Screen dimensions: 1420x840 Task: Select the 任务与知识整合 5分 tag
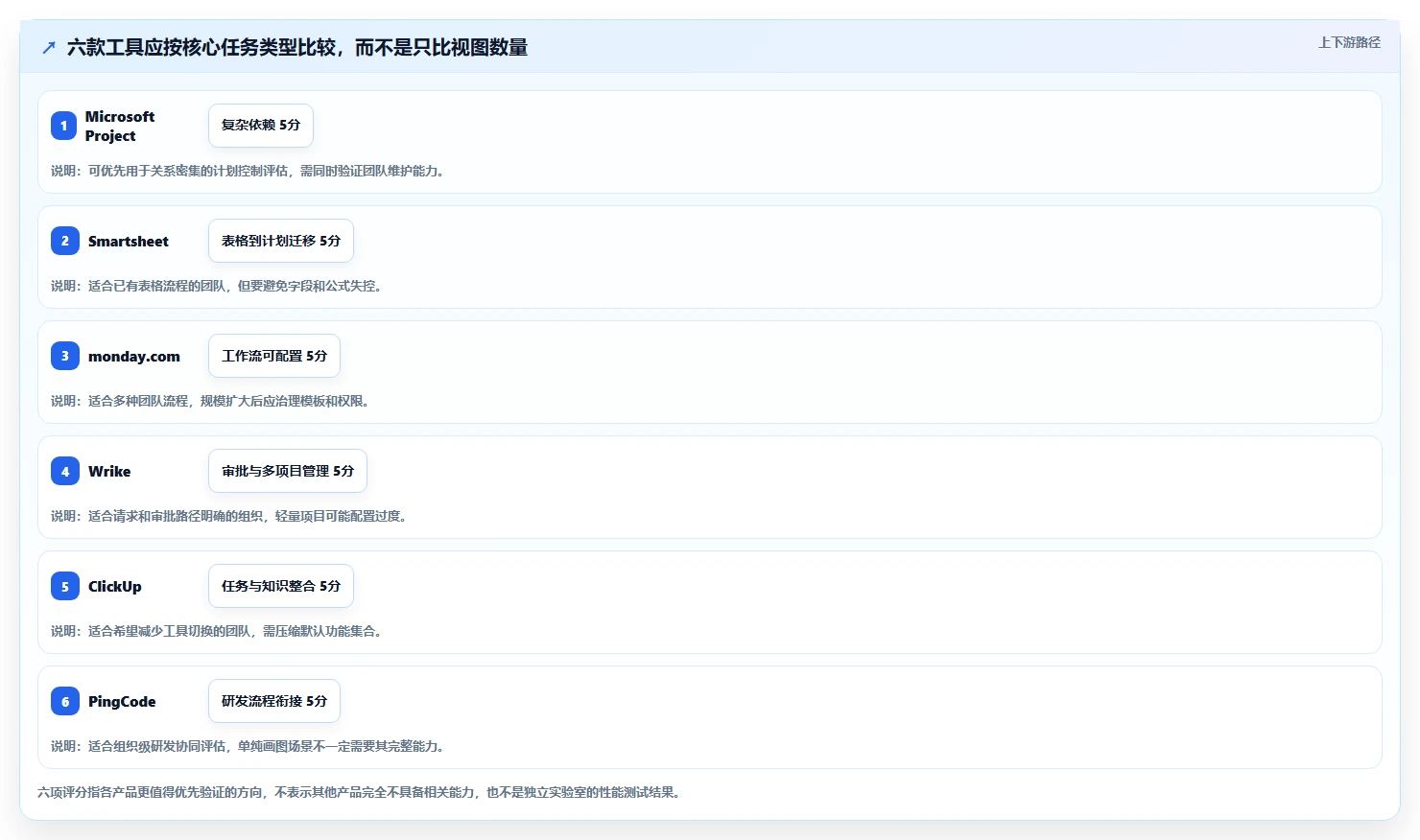pyautogui.click(x=281, y=586)
